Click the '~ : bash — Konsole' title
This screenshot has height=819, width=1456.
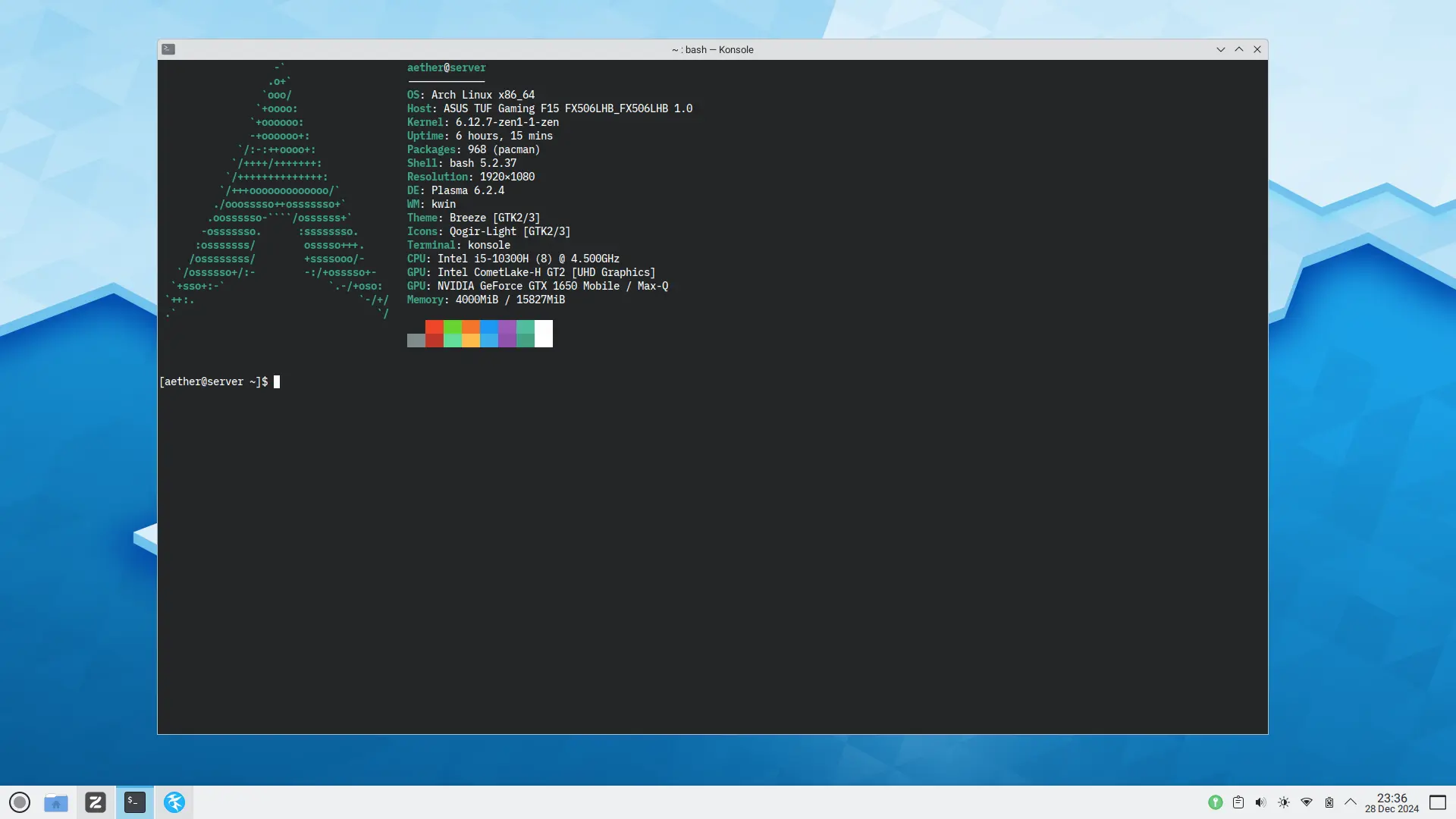pyautogui.click(x=713, y=50)
